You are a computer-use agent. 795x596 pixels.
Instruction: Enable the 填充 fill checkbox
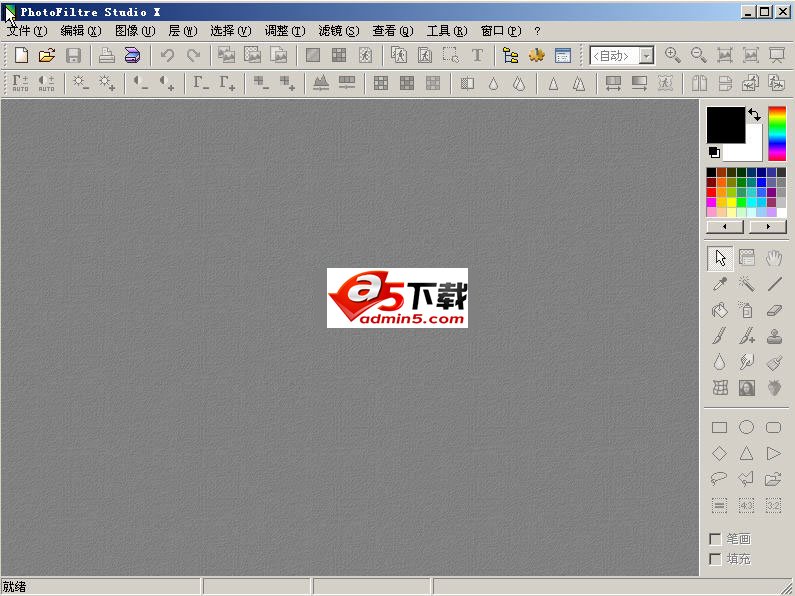click(715, 559)
